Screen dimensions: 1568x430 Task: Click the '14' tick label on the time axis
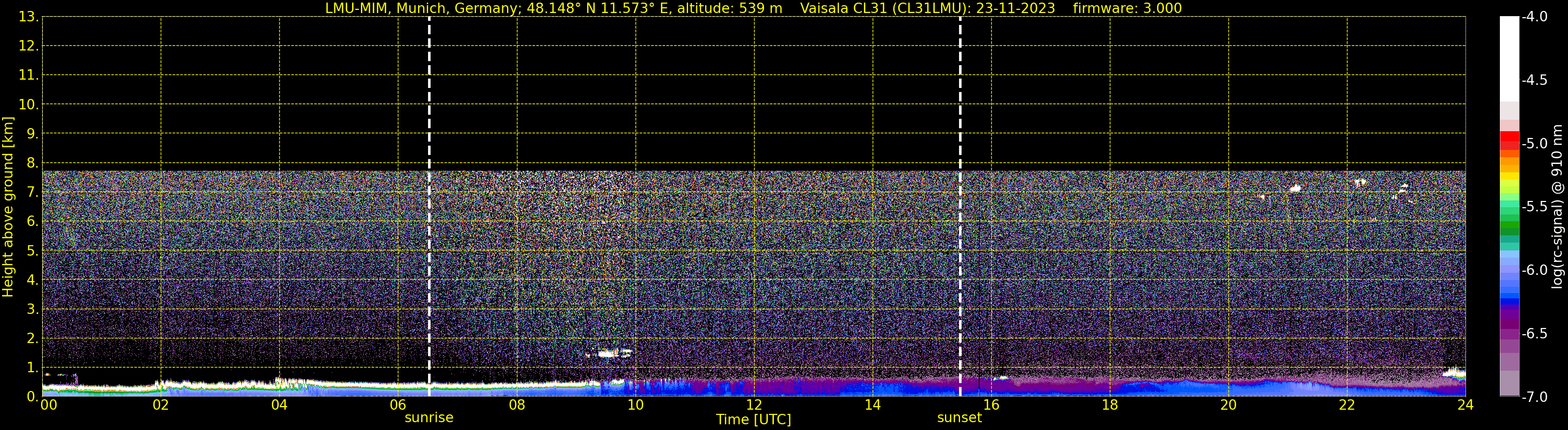pos(873,405)
